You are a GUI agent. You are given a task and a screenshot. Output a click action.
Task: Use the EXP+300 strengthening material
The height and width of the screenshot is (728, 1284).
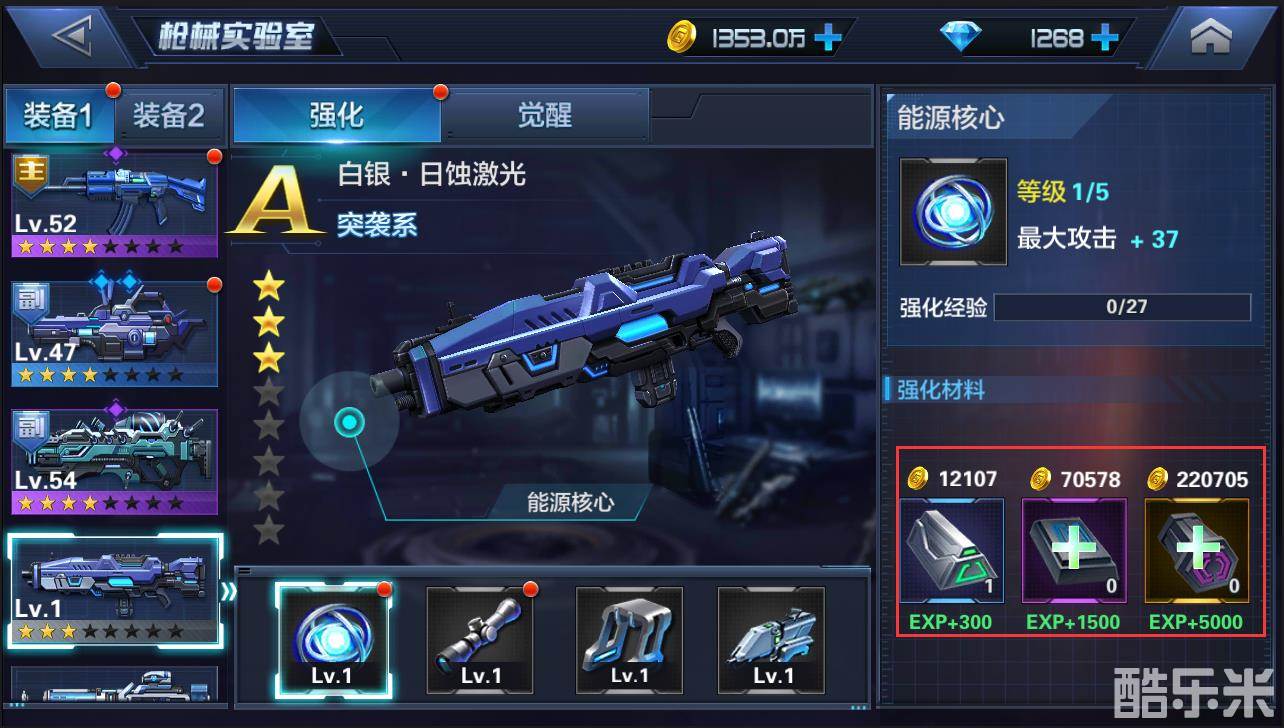pyautogui.click(x=951, y=551)
